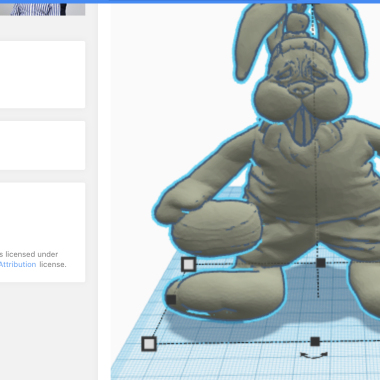Image resolution: width=380 pixels, height=380 pixels.
Task: Click the middle blank white card
Action: [x=42, y=145]
